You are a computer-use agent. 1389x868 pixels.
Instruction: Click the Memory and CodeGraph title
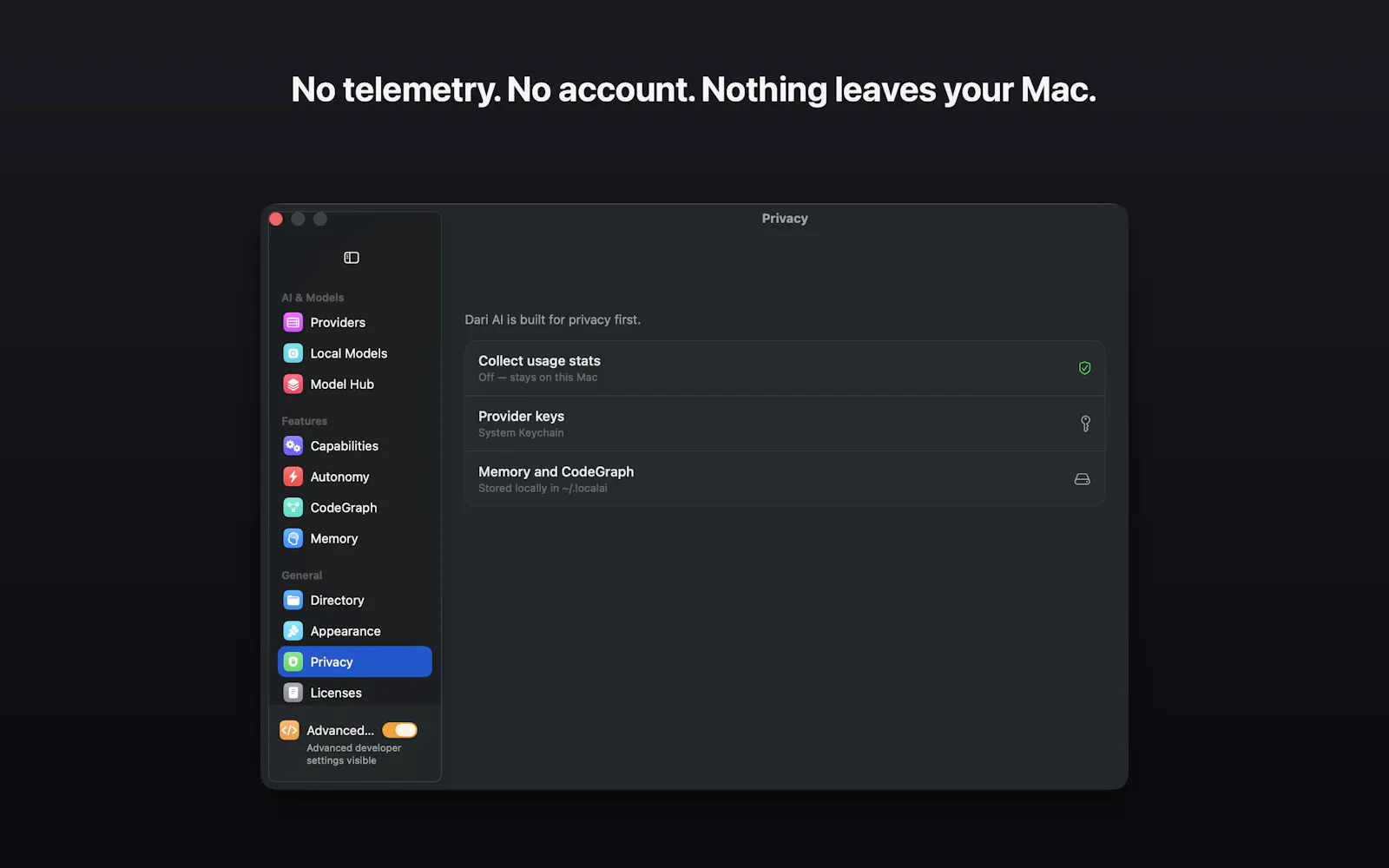coord(556,472)
